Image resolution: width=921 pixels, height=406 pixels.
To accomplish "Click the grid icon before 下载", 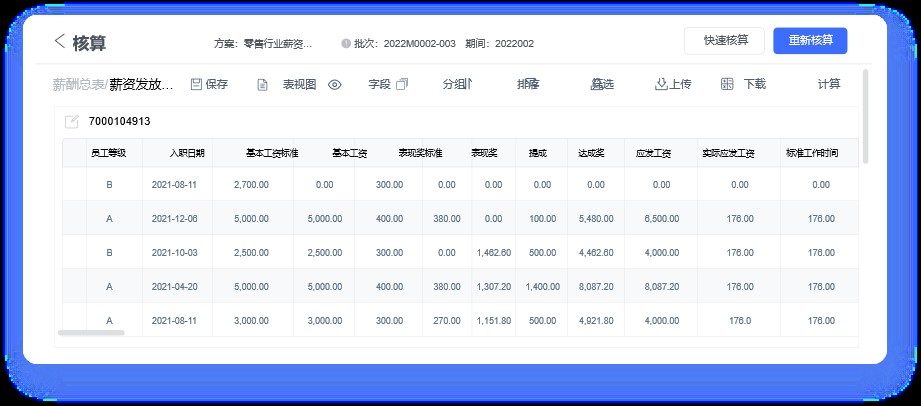I will [x=727, y=85].
